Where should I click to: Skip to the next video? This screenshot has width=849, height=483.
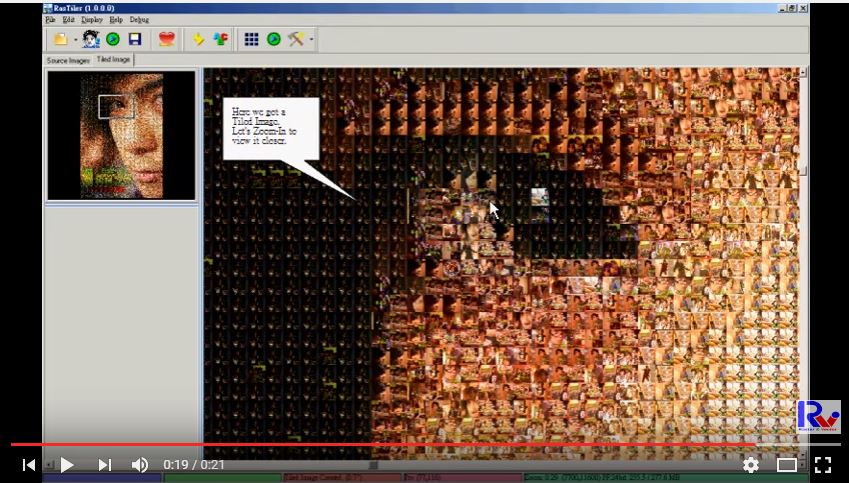click(105, 465)
